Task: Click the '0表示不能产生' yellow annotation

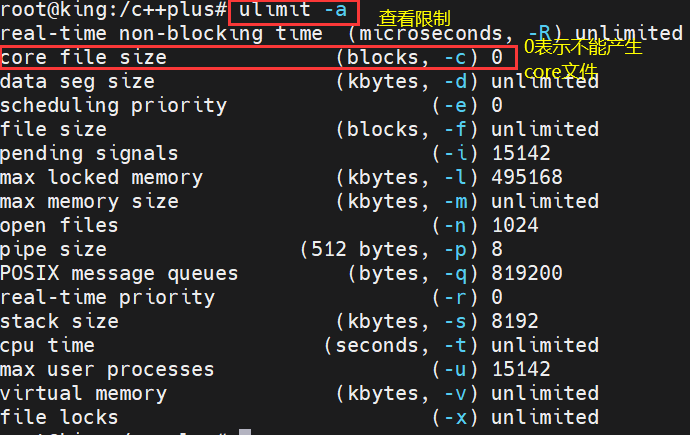Action: click(x=583, y=47)
